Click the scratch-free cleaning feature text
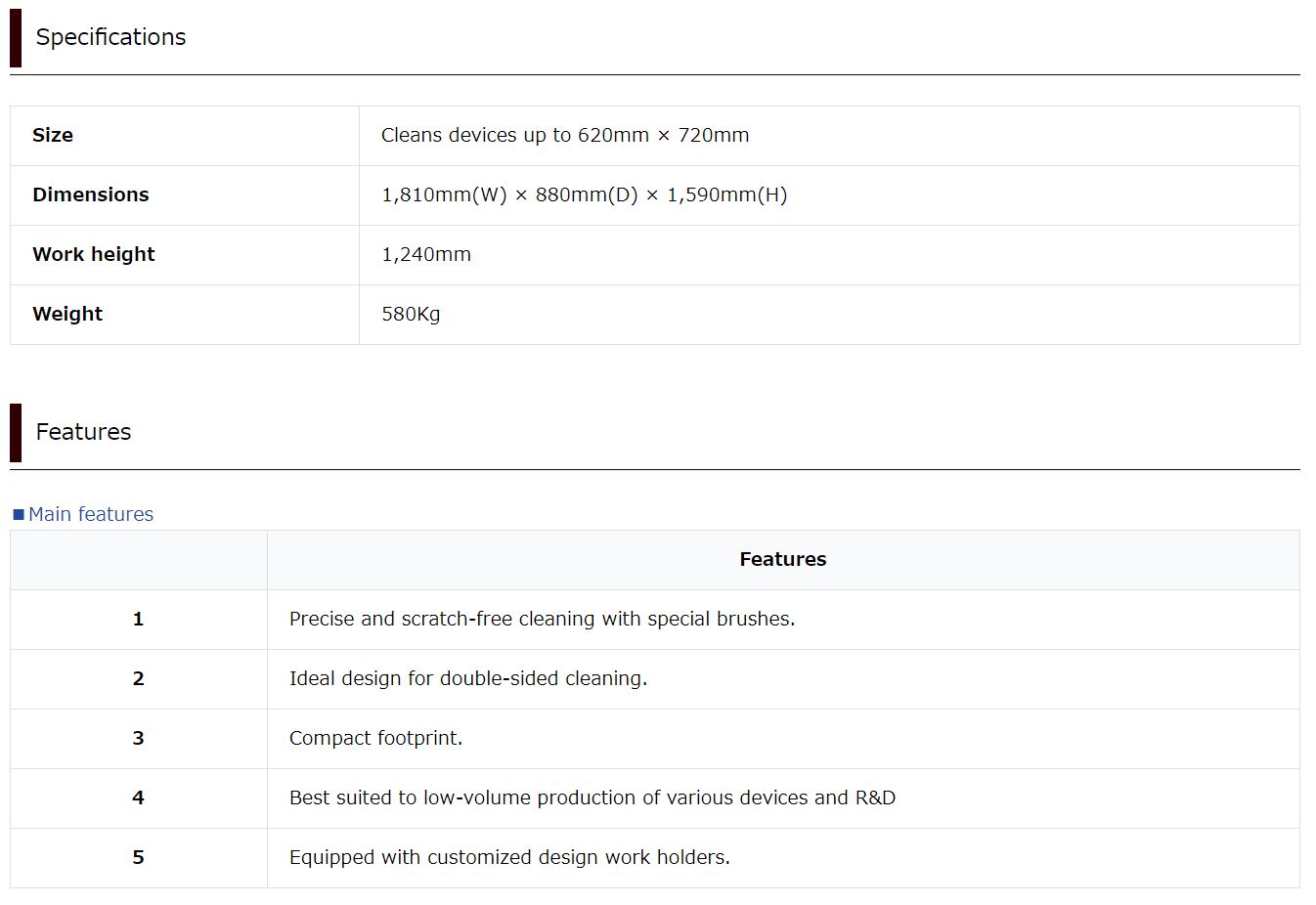The height and width of the screenshot is (905, 1316). 542,619
